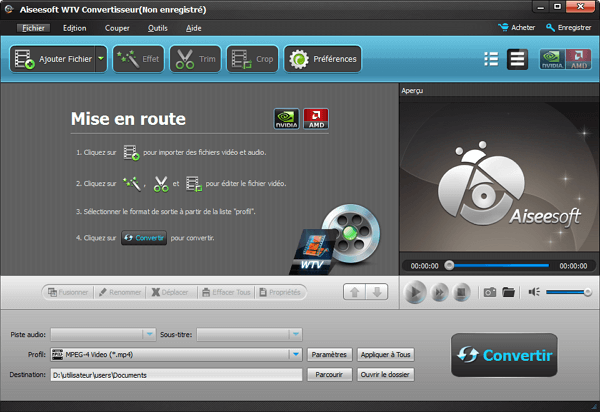Screen dimensions: 600x412
Task: Click the Enregistrer key link
Action: [x=569, y=28]
